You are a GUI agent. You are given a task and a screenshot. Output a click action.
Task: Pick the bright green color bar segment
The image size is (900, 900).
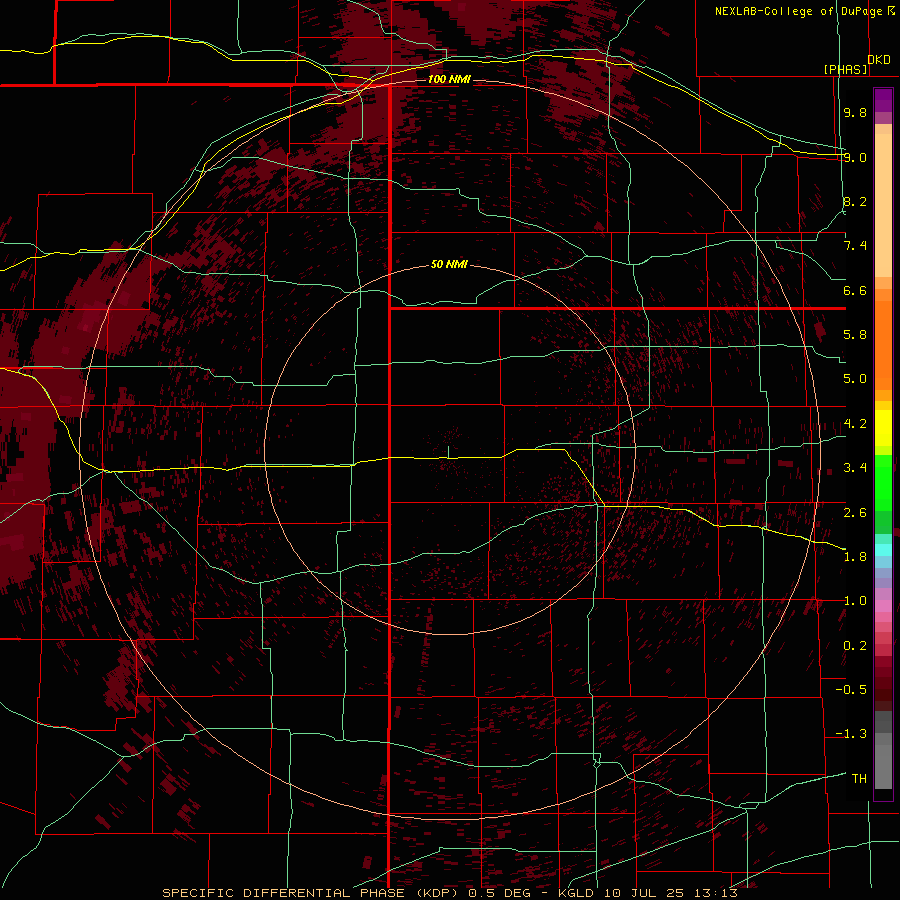[883, 483]
